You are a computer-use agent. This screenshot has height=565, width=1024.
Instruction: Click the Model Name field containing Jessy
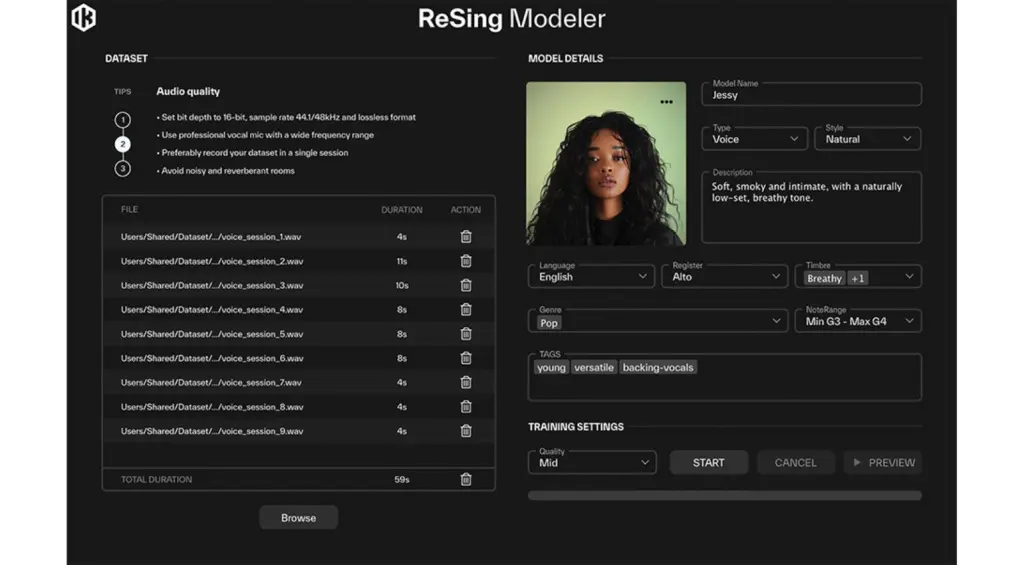811,95
